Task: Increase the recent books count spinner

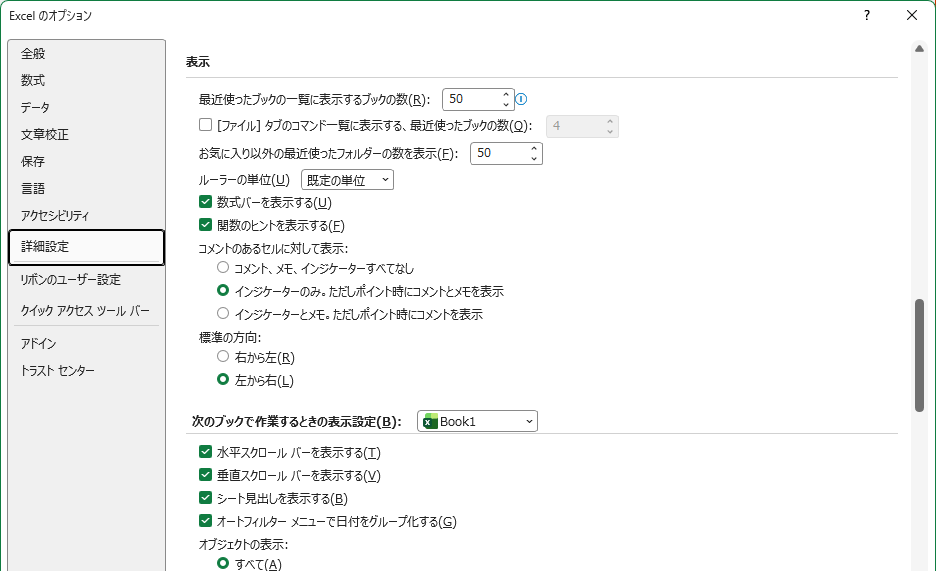Action: pyautogui.click(x=506, y=94)
